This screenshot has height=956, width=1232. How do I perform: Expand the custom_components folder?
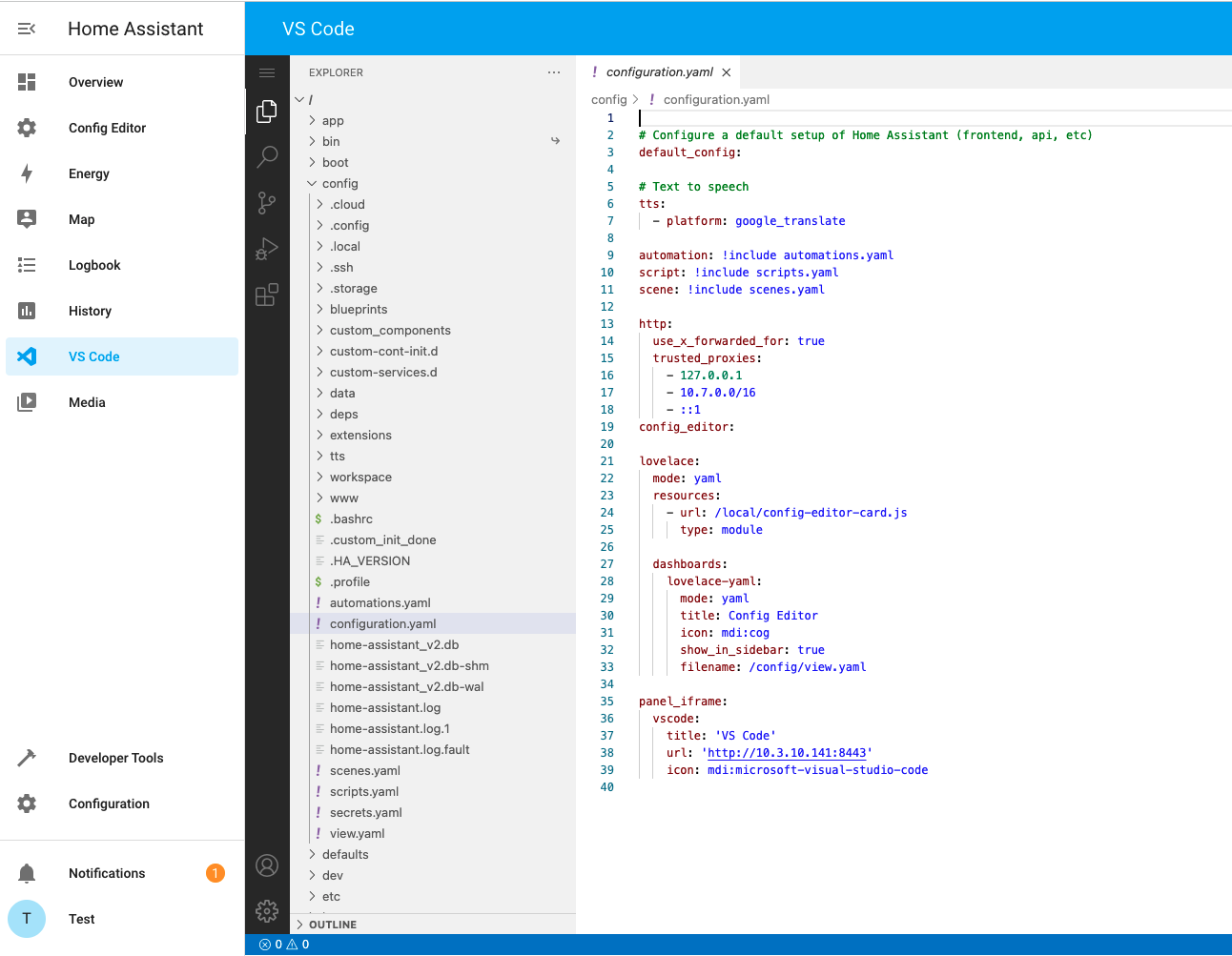(319, 330)
